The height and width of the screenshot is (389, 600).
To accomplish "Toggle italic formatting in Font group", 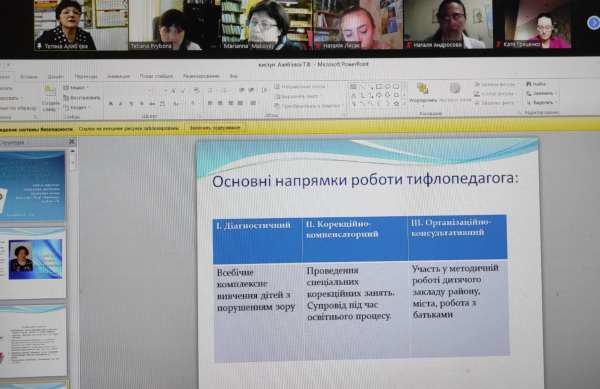I will (121, 104).
